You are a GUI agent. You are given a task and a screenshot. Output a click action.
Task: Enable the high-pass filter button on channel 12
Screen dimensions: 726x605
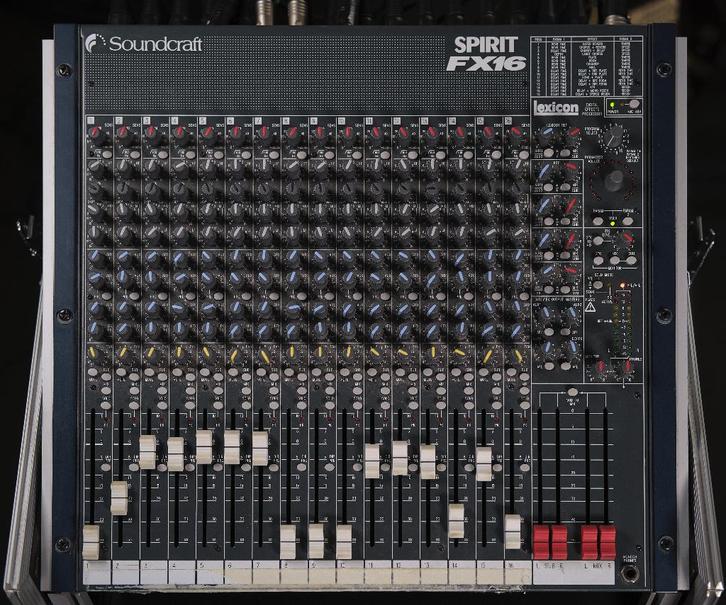pyautogui.click(x=413, y=154)
